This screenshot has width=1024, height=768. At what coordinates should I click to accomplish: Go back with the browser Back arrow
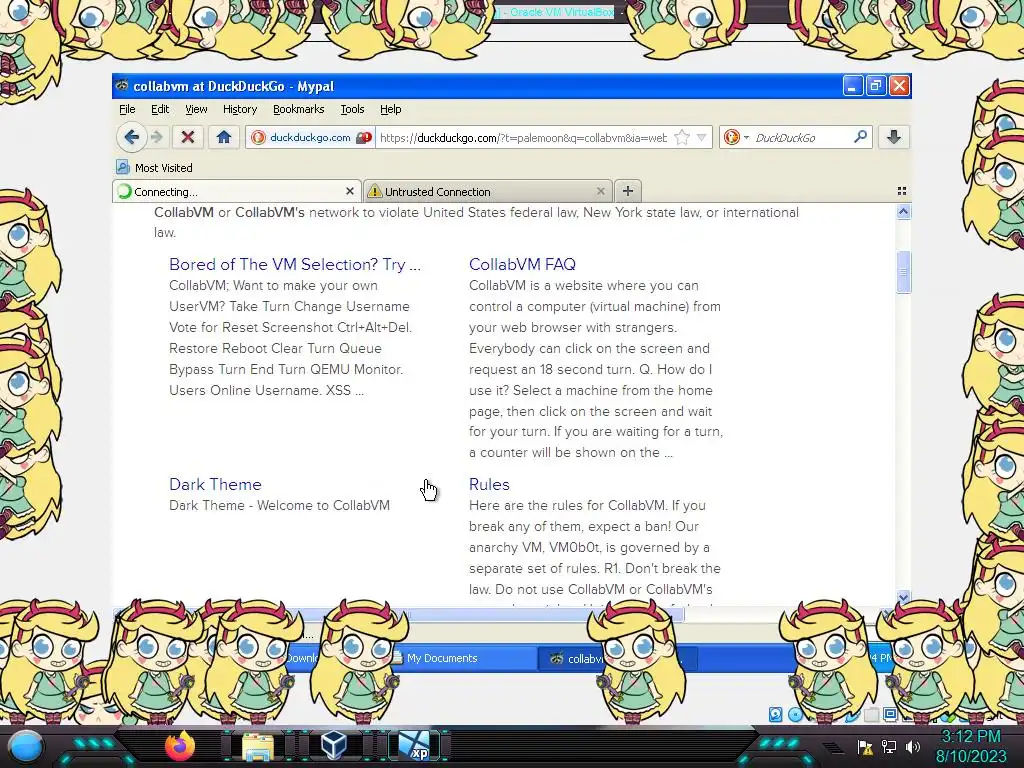point(131,137)
